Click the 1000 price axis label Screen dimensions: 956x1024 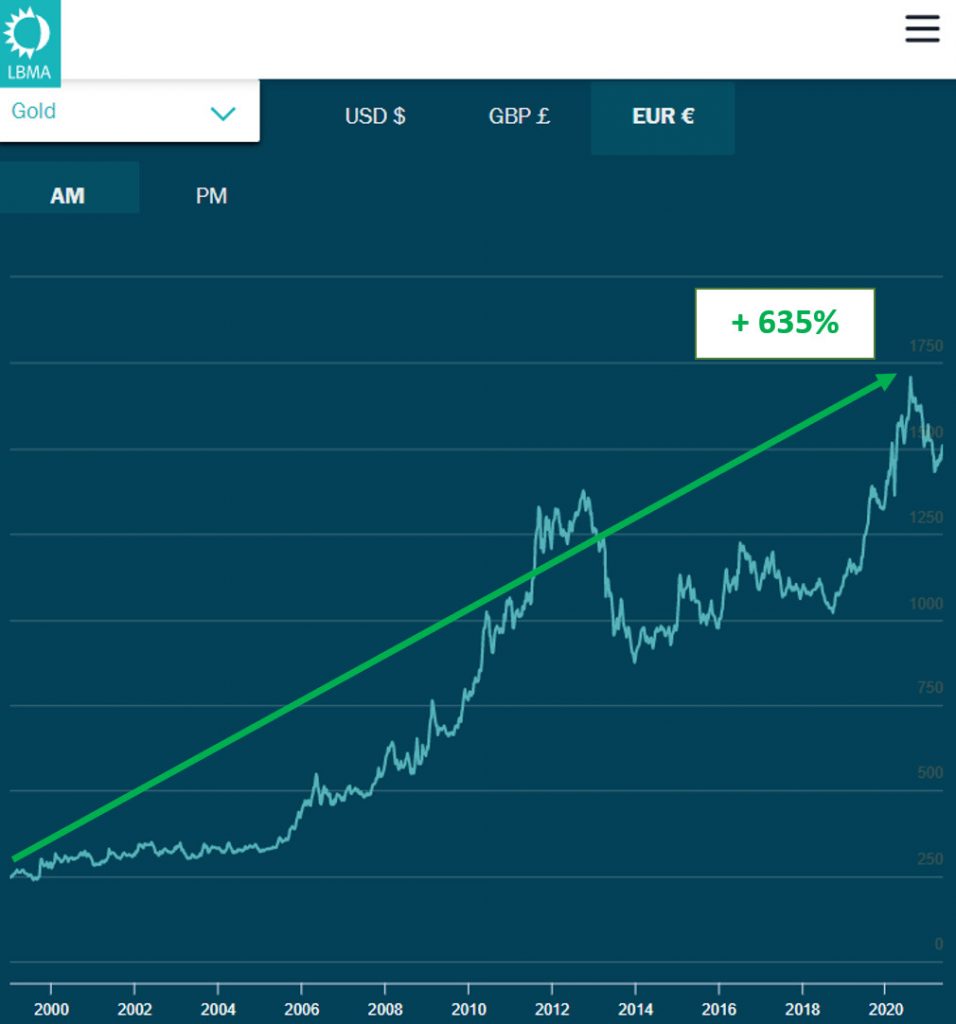point(925,603)
